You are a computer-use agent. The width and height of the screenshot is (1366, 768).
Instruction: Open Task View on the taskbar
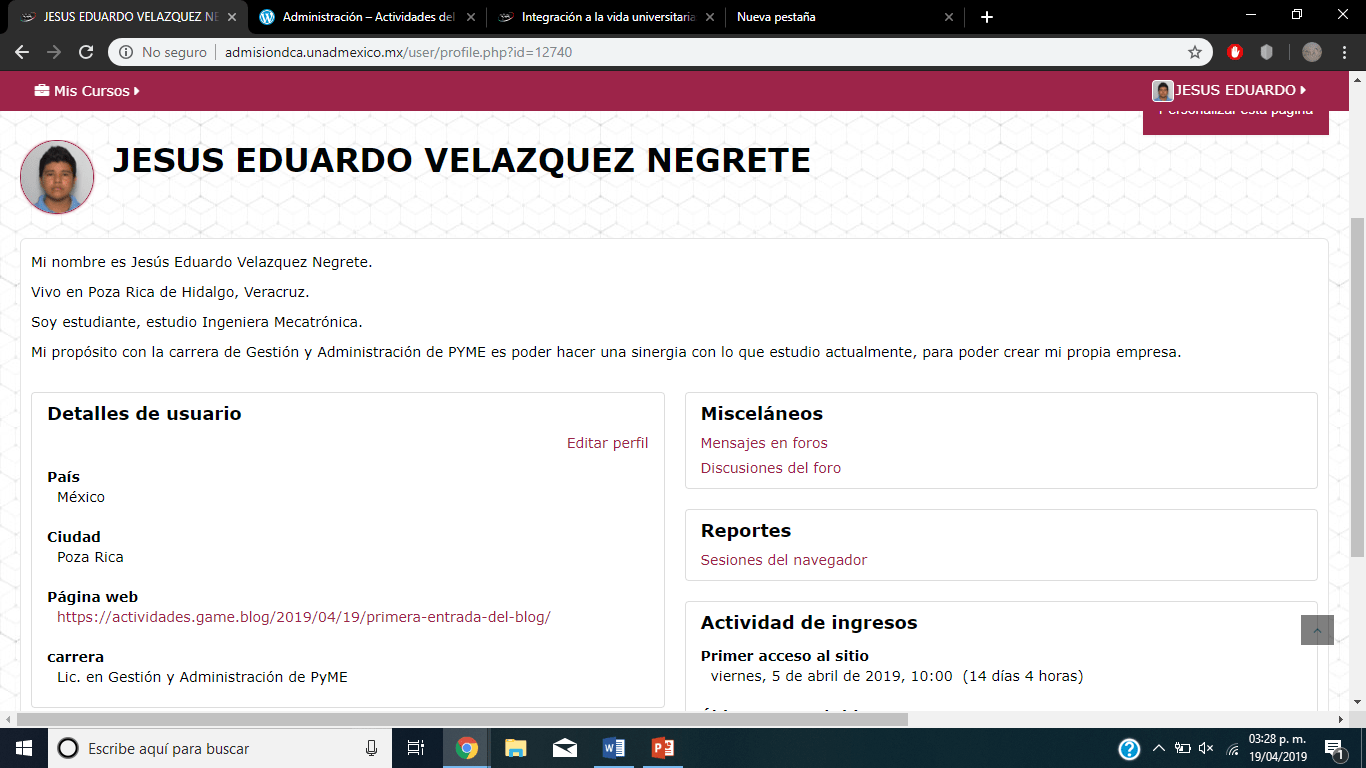(416, 748)
